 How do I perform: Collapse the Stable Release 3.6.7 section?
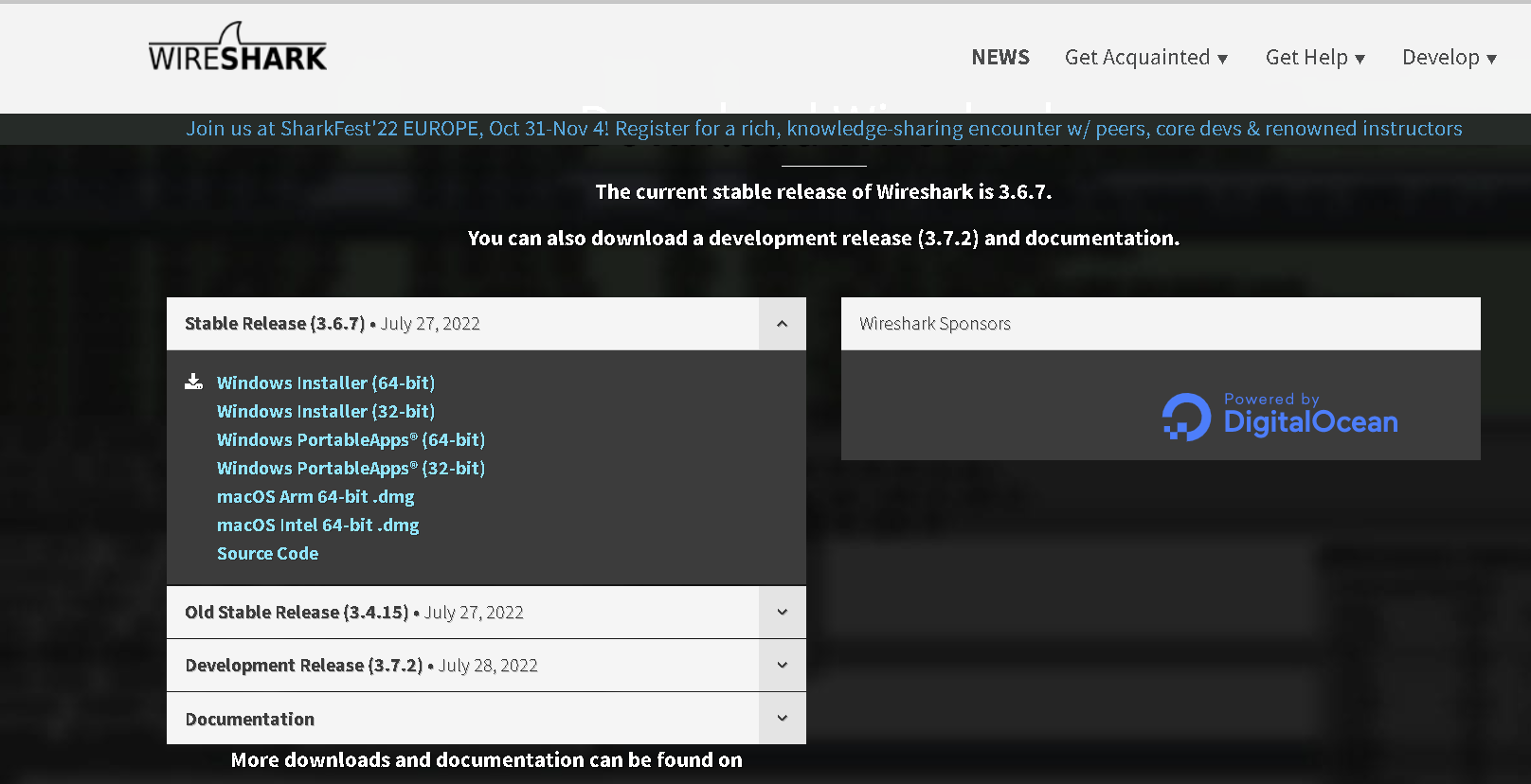pos(782,324)
